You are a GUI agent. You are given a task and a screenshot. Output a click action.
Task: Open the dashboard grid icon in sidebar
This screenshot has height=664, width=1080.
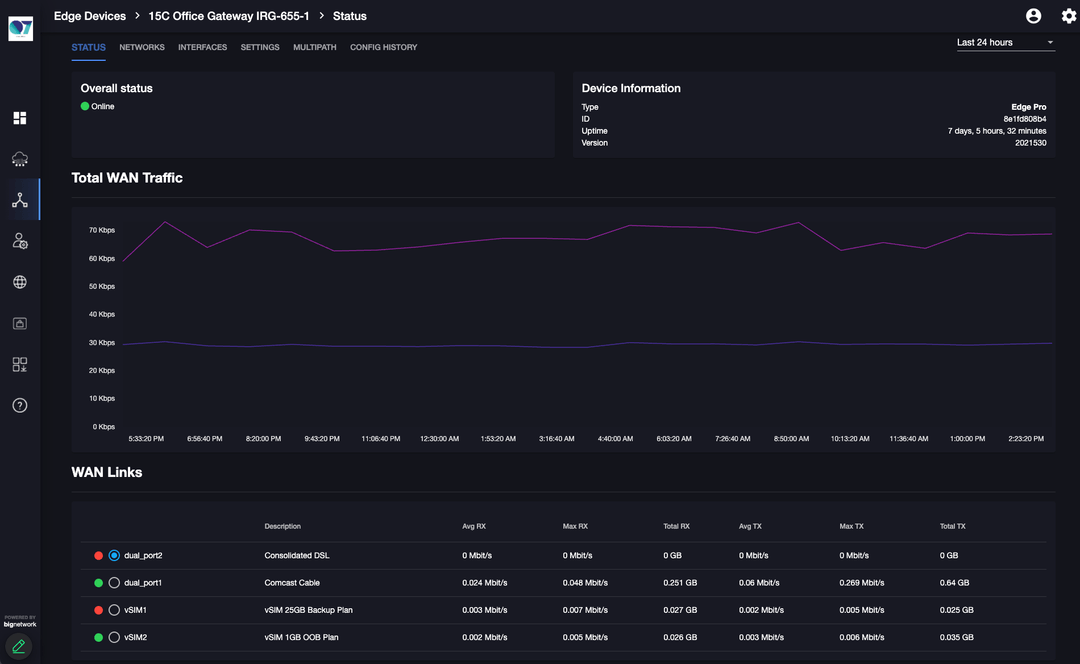[x=20, y=118]
